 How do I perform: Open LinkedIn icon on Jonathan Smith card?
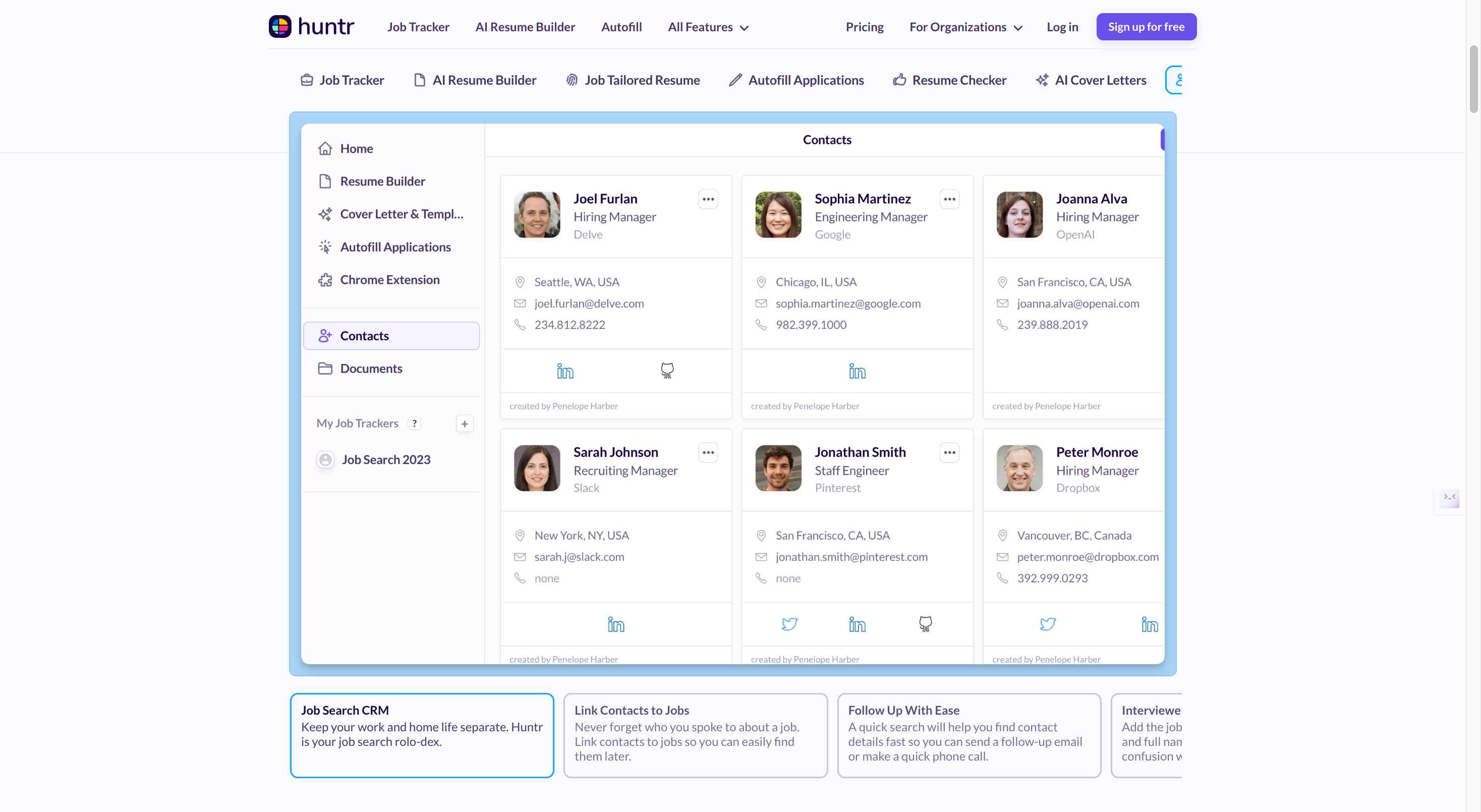[x=857, y=624]
